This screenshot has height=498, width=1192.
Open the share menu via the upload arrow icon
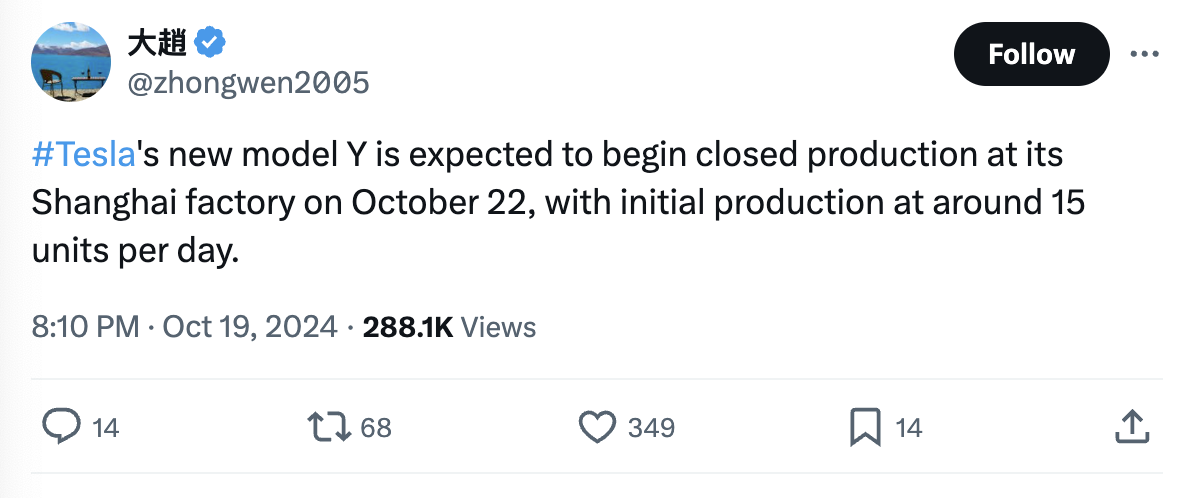1128,428
